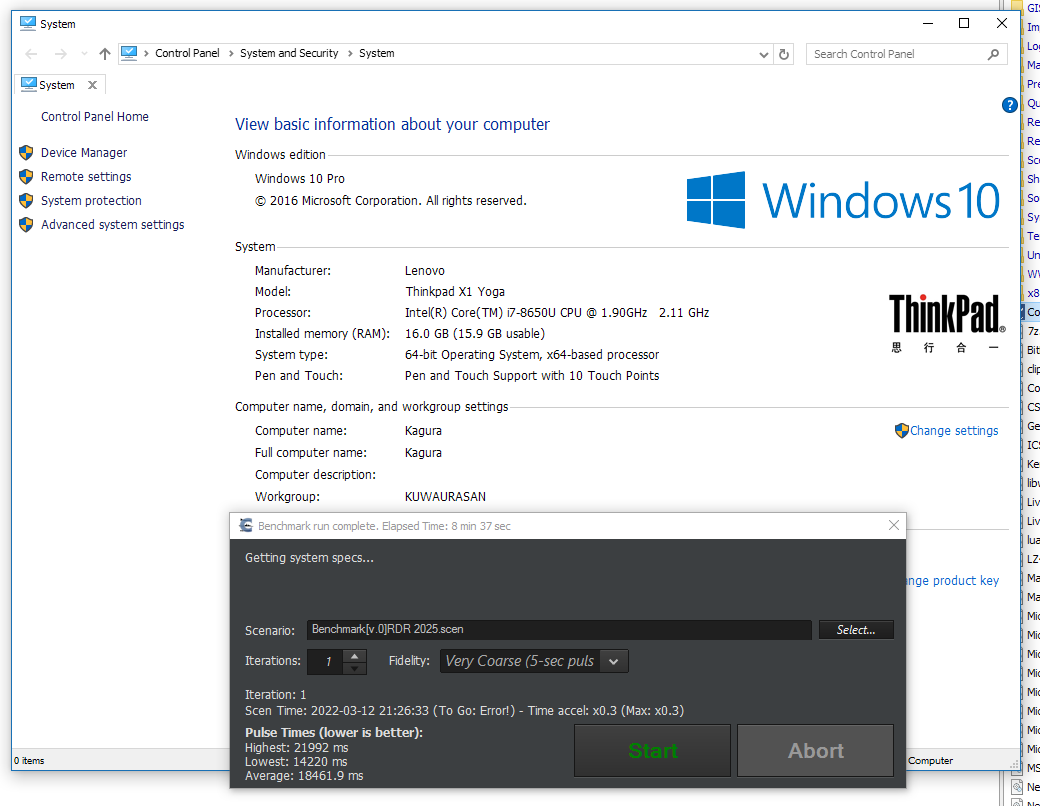
Task: Click 'Average: 18461.9 ms' pulse time text
Action: tap(304, 775)
